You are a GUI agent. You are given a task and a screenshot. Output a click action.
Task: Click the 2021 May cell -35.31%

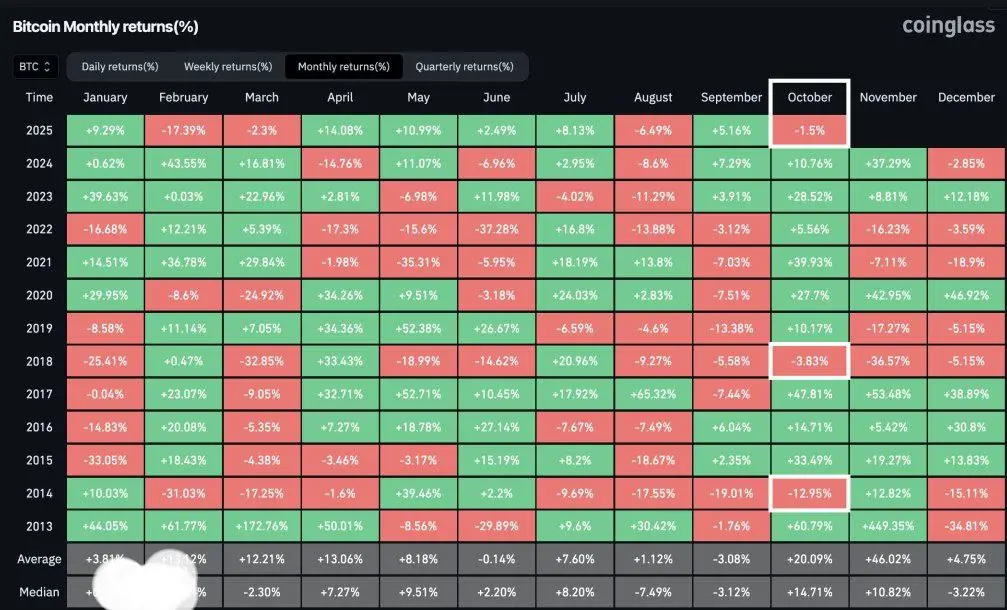(x=419, y=262)
